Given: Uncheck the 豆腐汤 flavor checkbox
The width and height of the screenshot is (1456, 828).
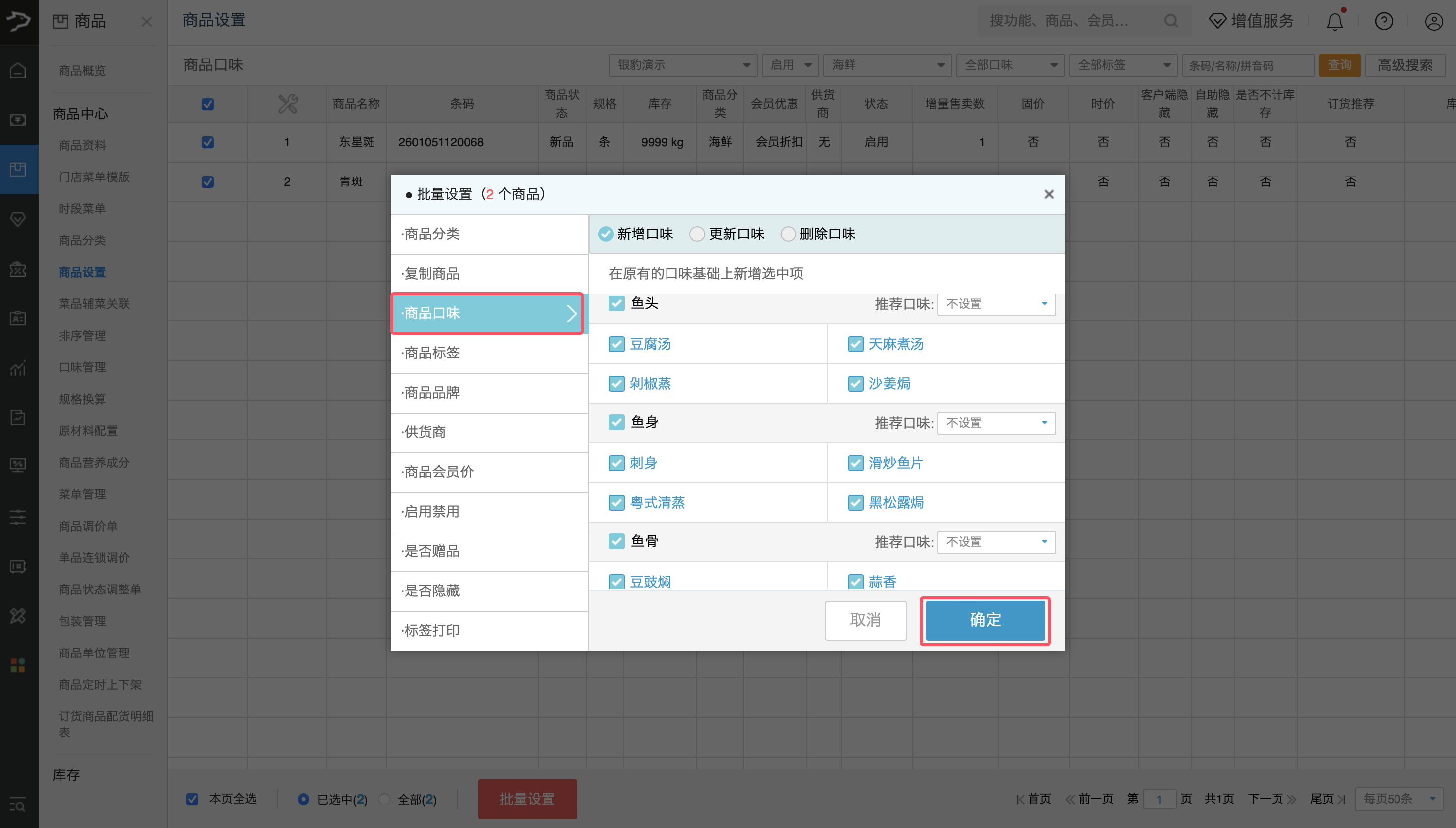Looking at the screenshot, I should click(616, 344).
